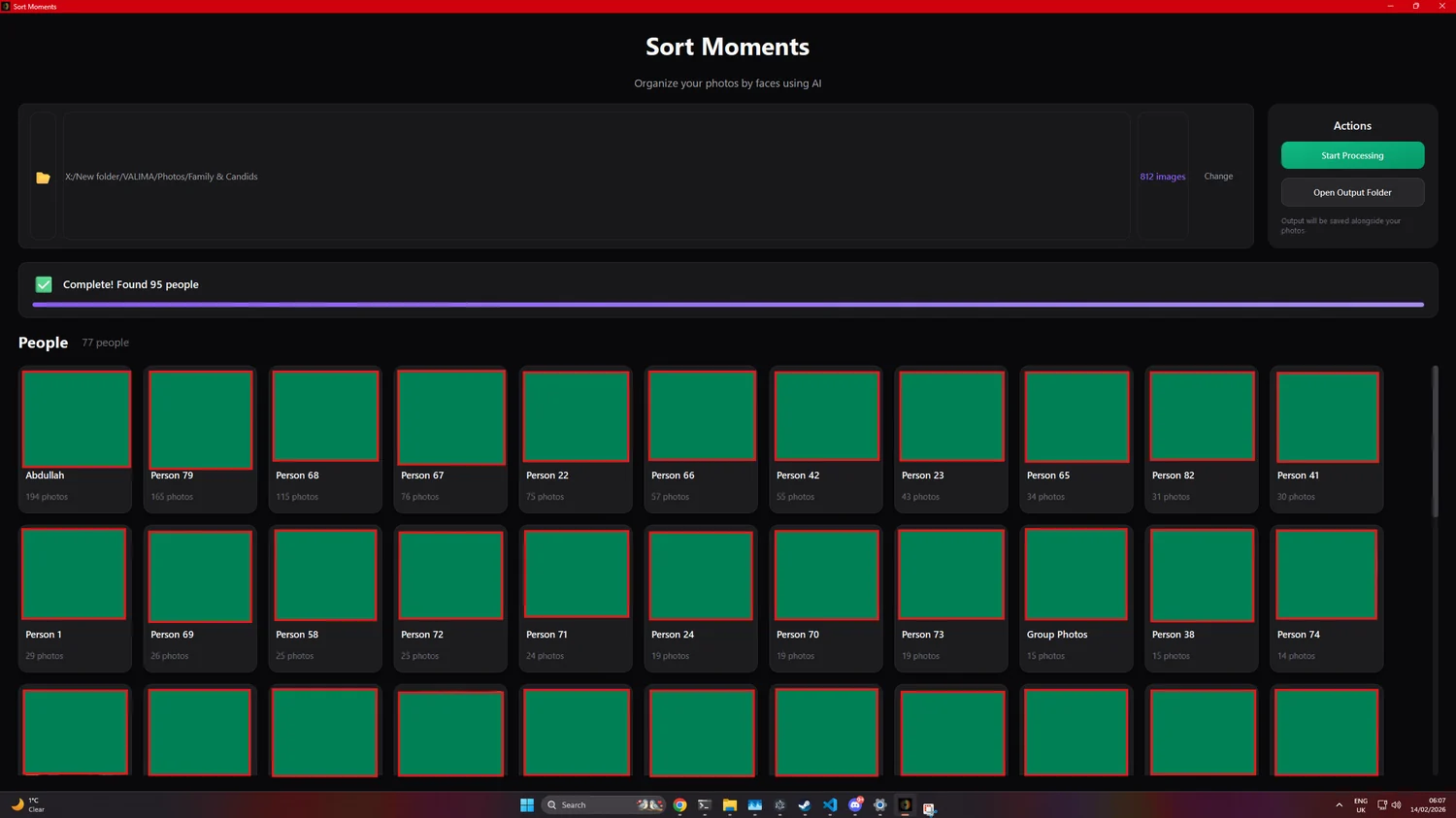Select the Person 22 thumbnail
The image size is (1456, 818).
[576, 416]
